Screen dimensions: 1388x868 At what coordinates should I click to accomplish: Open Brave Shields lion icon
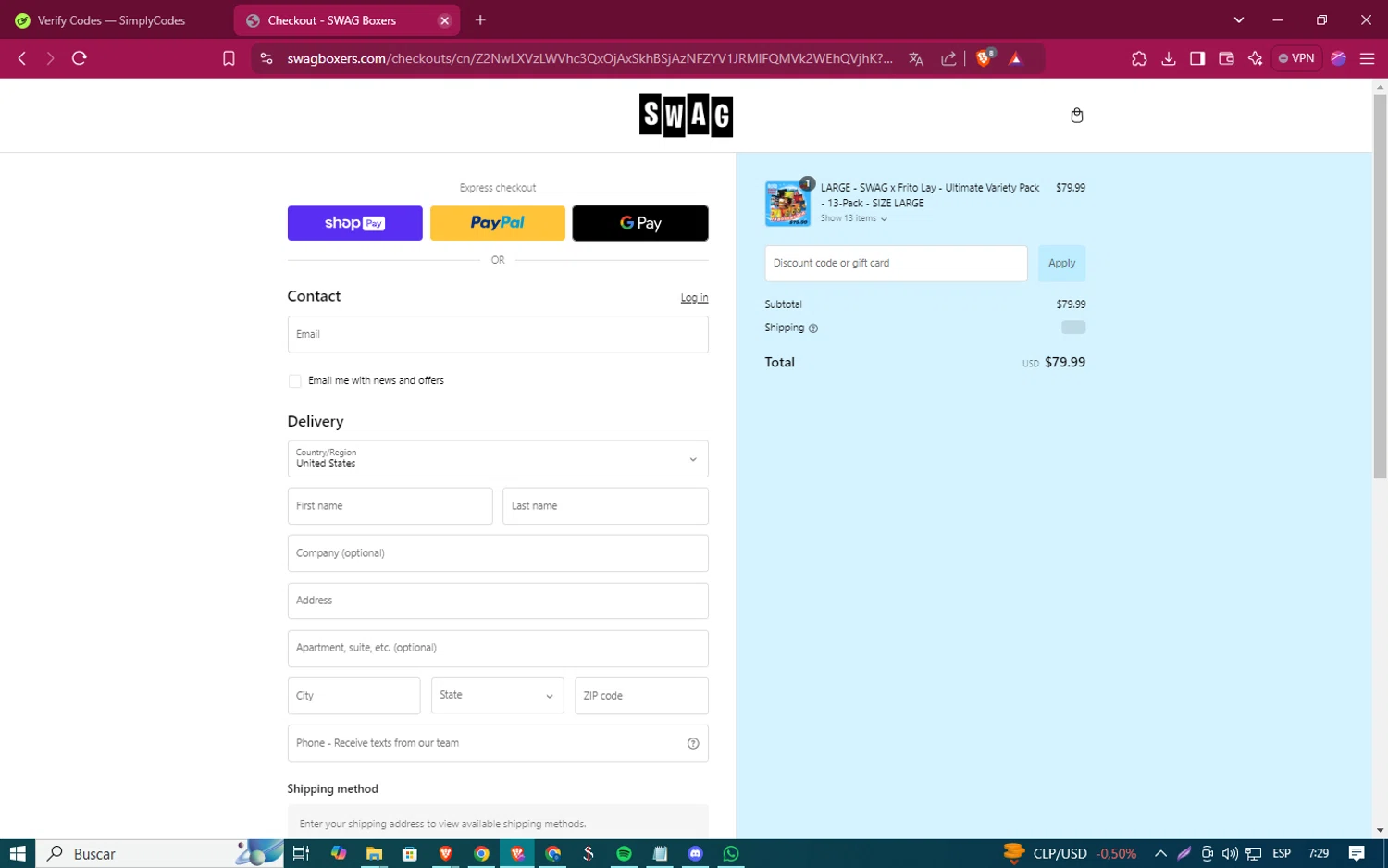[985, 58]
